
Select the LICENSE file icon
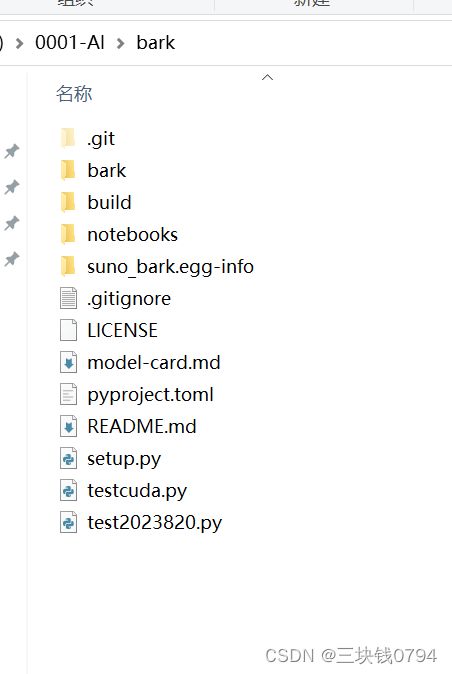pyautogui.click(x=68, y=330)
